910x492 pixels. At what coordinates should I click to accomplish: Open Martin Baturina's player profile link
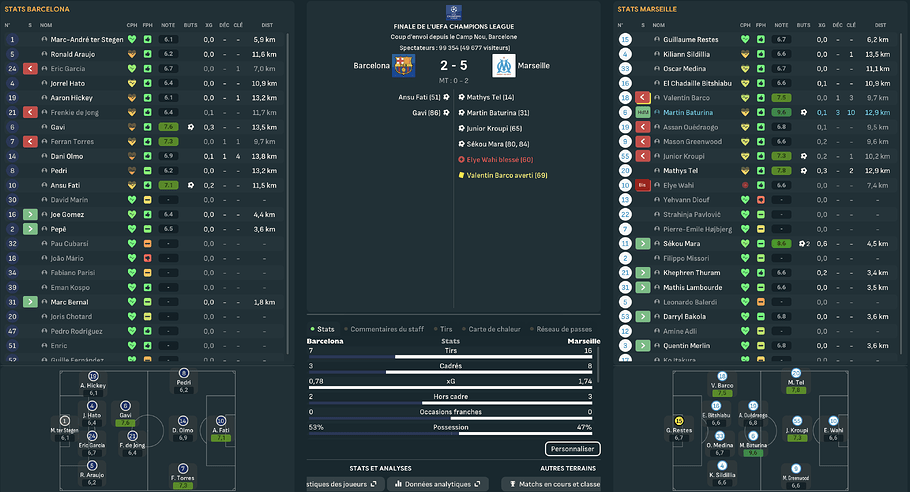tap(688, 113)
